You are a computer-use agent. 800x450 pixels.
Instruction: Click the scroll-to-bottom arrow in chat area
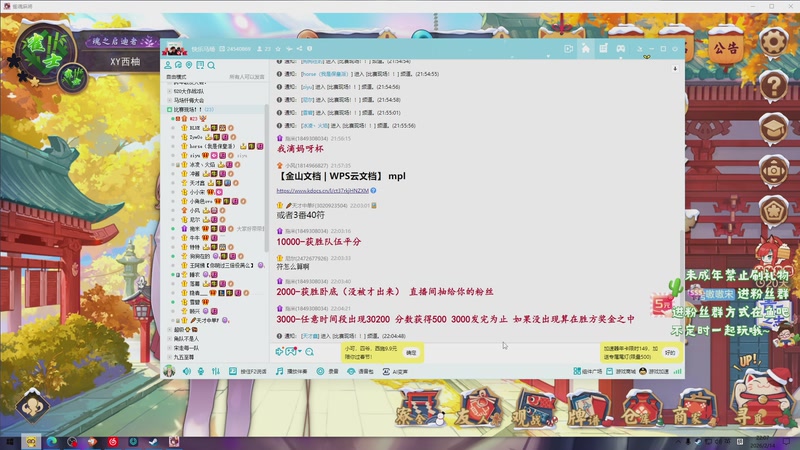point(674,68)
